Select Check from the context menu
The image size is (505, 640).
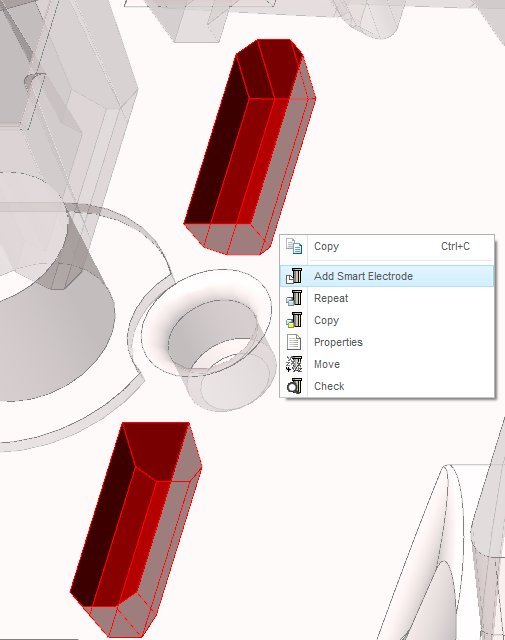point(387,386)
